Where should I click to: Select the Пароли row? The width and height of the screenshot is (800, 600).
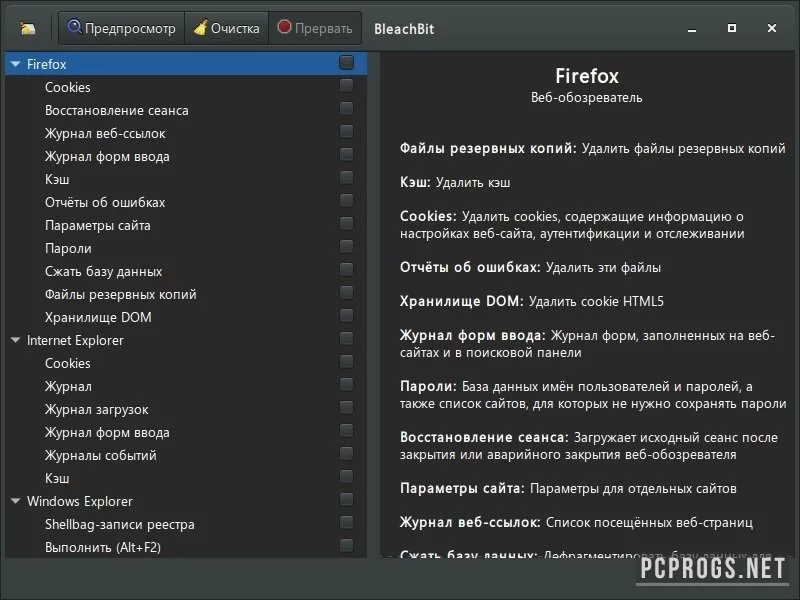coord(186,248)
